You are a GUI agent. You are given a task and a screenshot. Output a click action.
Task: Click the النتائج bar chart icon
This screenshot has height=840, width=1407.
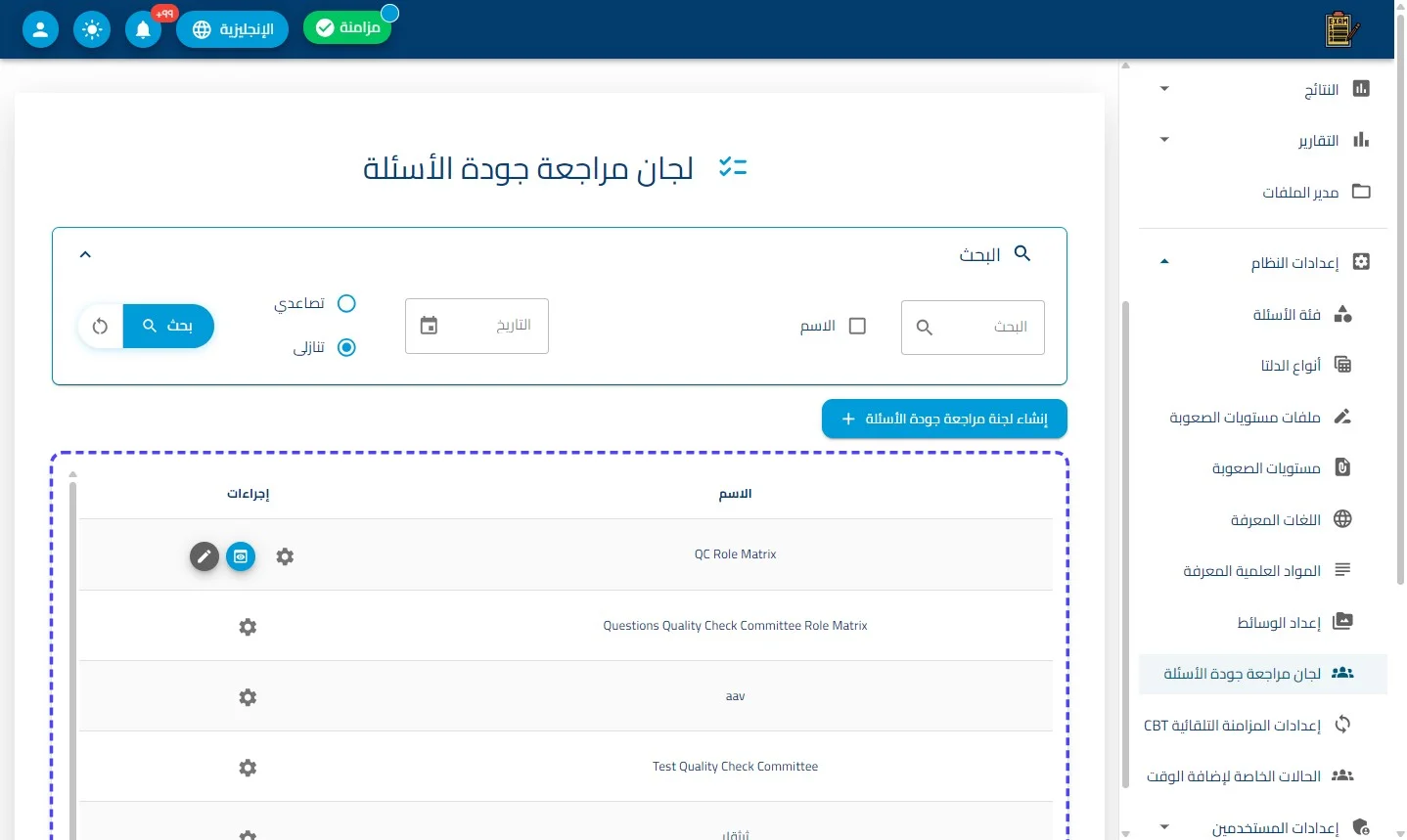tap(1361, 89)
